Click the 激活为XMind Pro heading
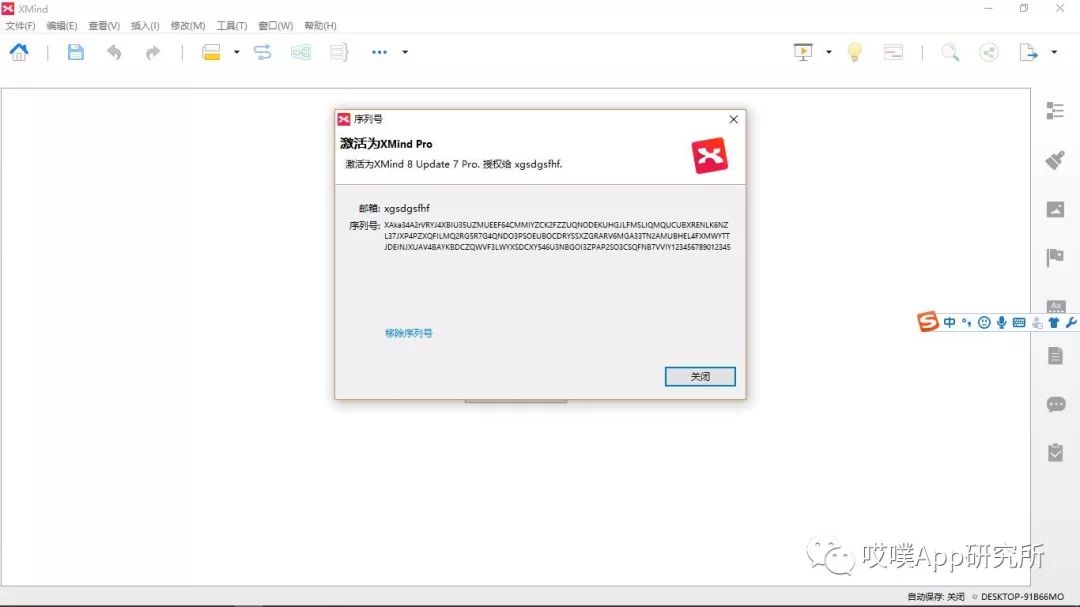Screen dimensions: 1080x607 (386, 144)
